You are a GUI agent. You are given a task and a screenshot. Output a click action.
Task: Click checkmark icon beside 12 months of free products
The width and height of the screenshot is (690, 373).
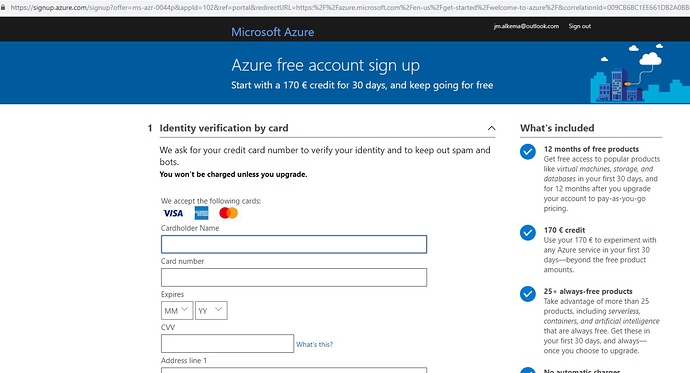(528, 152)
